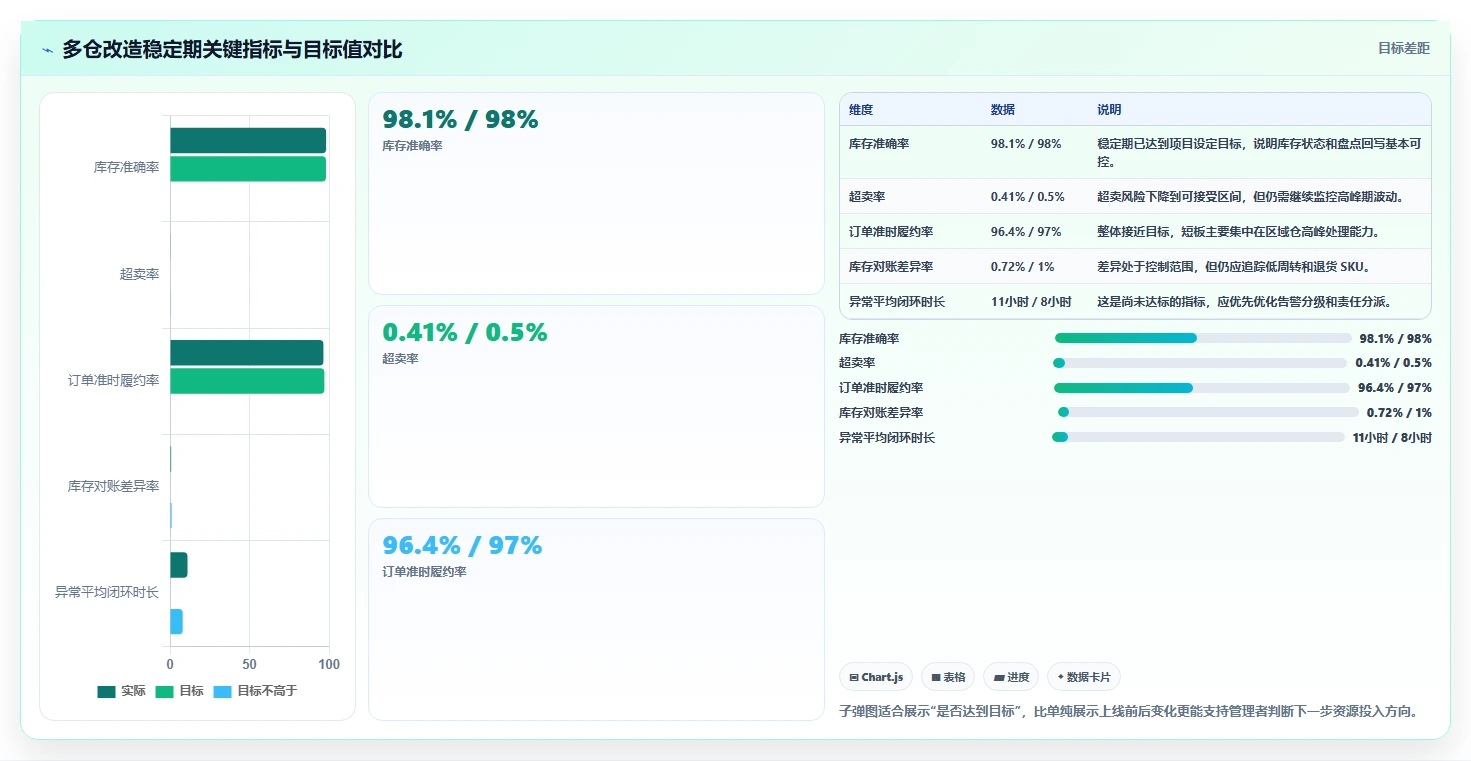Select the 96.4% / 97% data card value
This screenshot has height=761, width=1471.
(x=462, y=546)
